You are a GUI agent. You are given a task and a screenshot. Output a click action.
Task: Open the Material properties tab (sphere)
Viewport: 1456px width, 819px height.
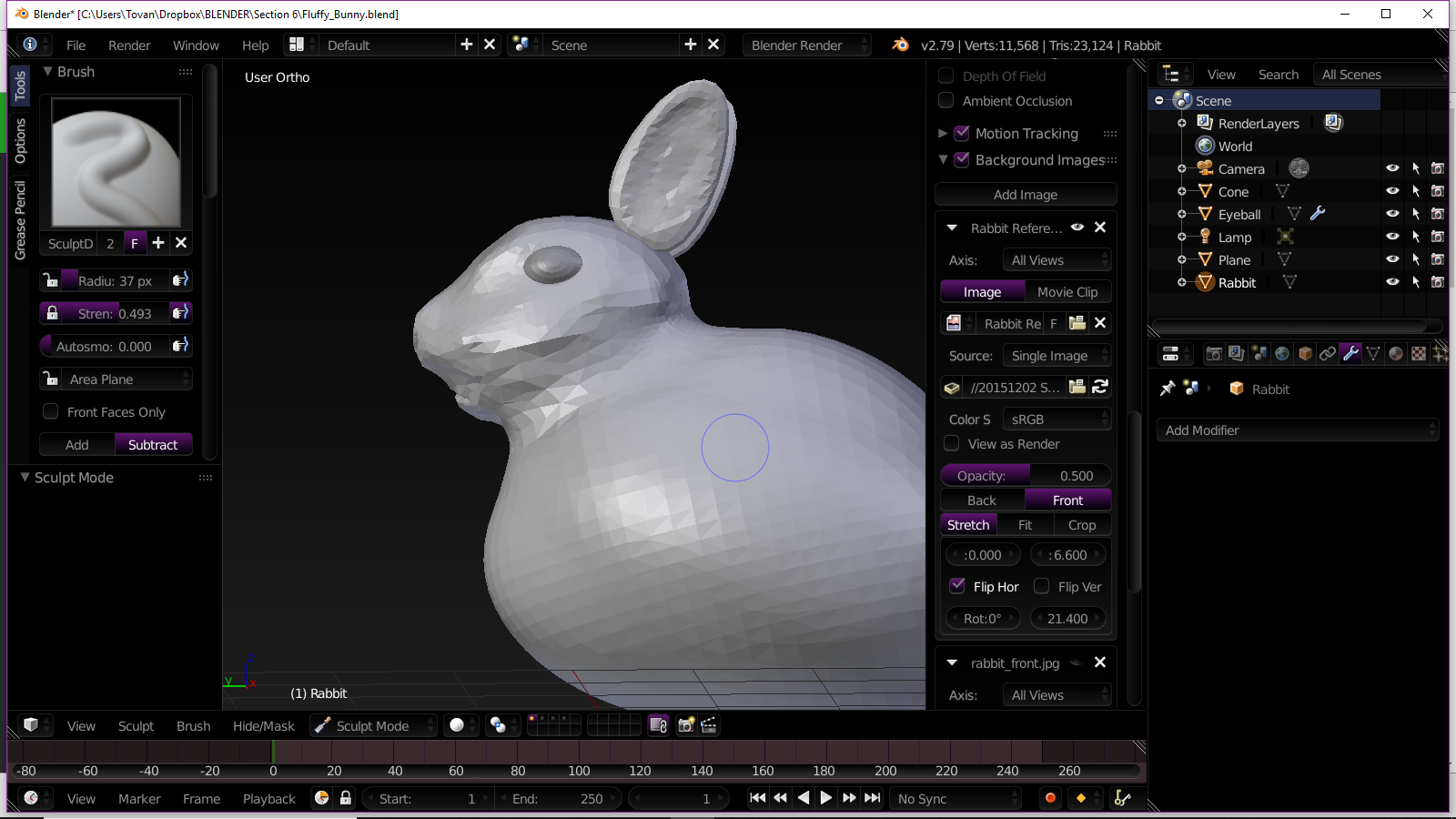point(1396,354)
